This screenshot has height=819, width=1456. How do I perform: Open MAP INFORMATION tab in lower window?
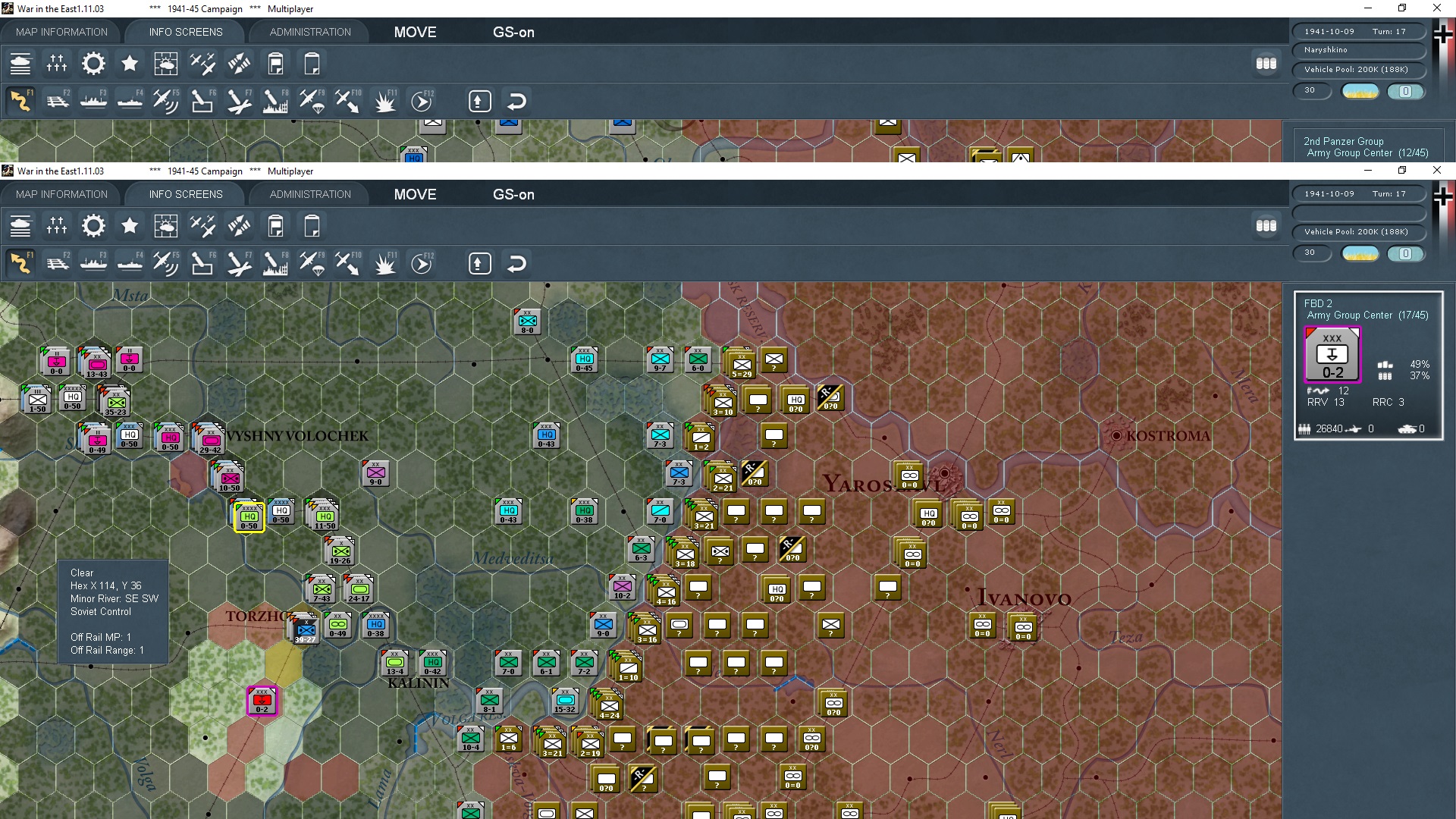61,195
